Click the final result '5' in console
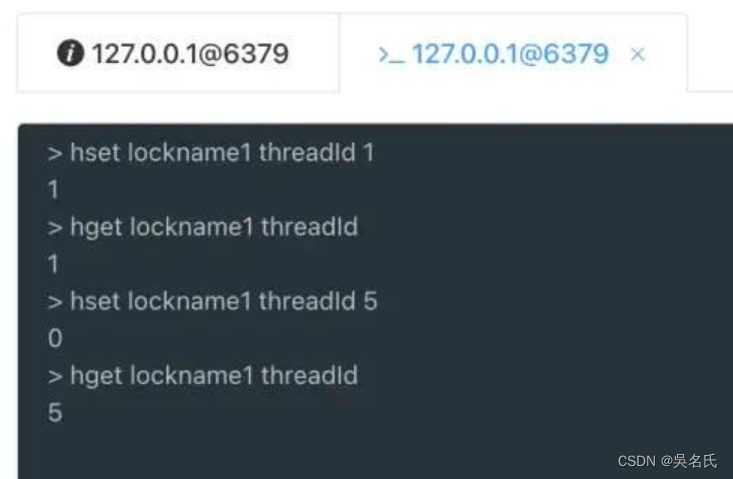 [55, 413]
